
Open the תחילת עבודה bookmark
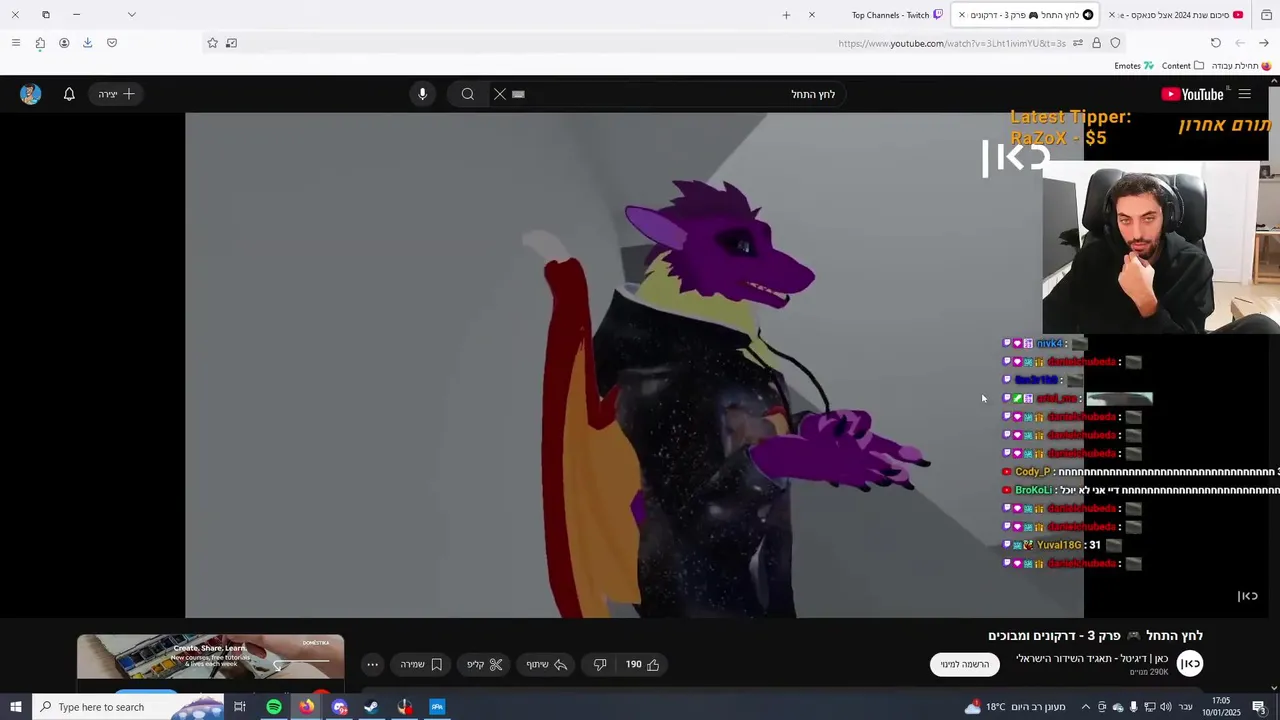(1241, 66)
